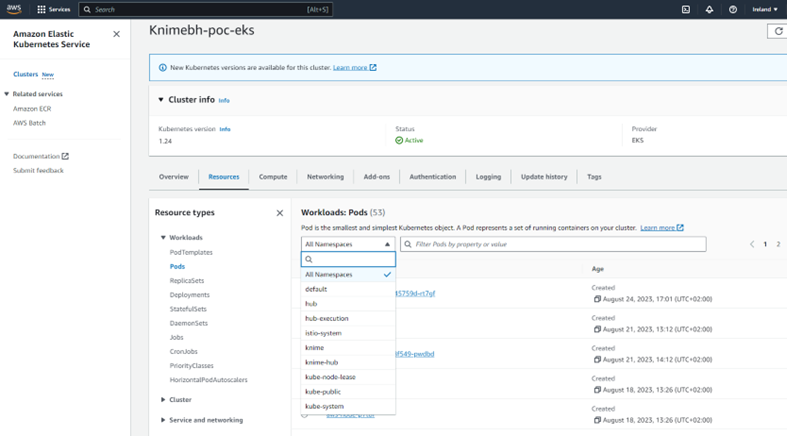Select StatefulSets resource type

pos(188,309)
